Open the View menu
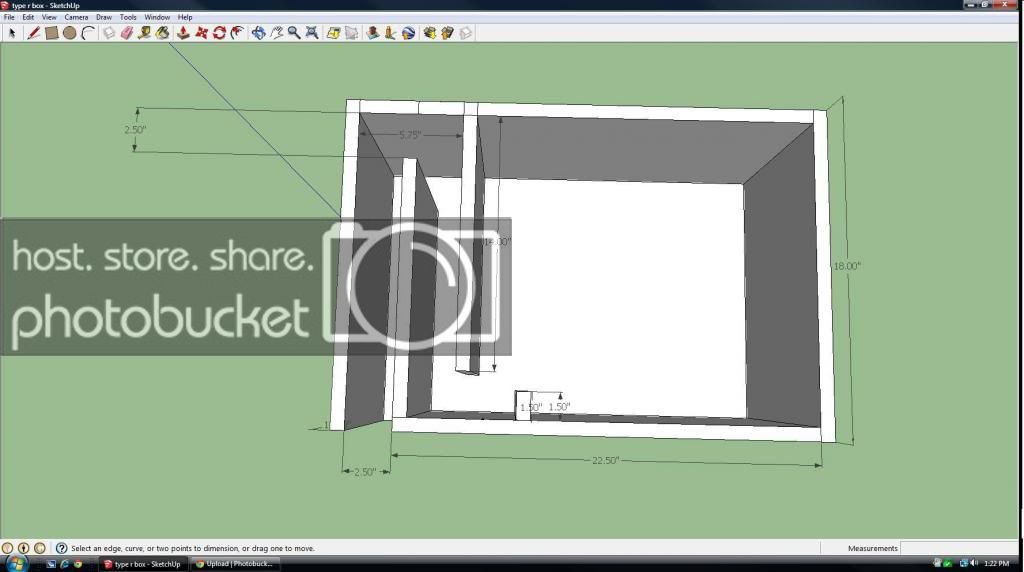This screenshot has height=572, width=1024. [x=49, y=18]
